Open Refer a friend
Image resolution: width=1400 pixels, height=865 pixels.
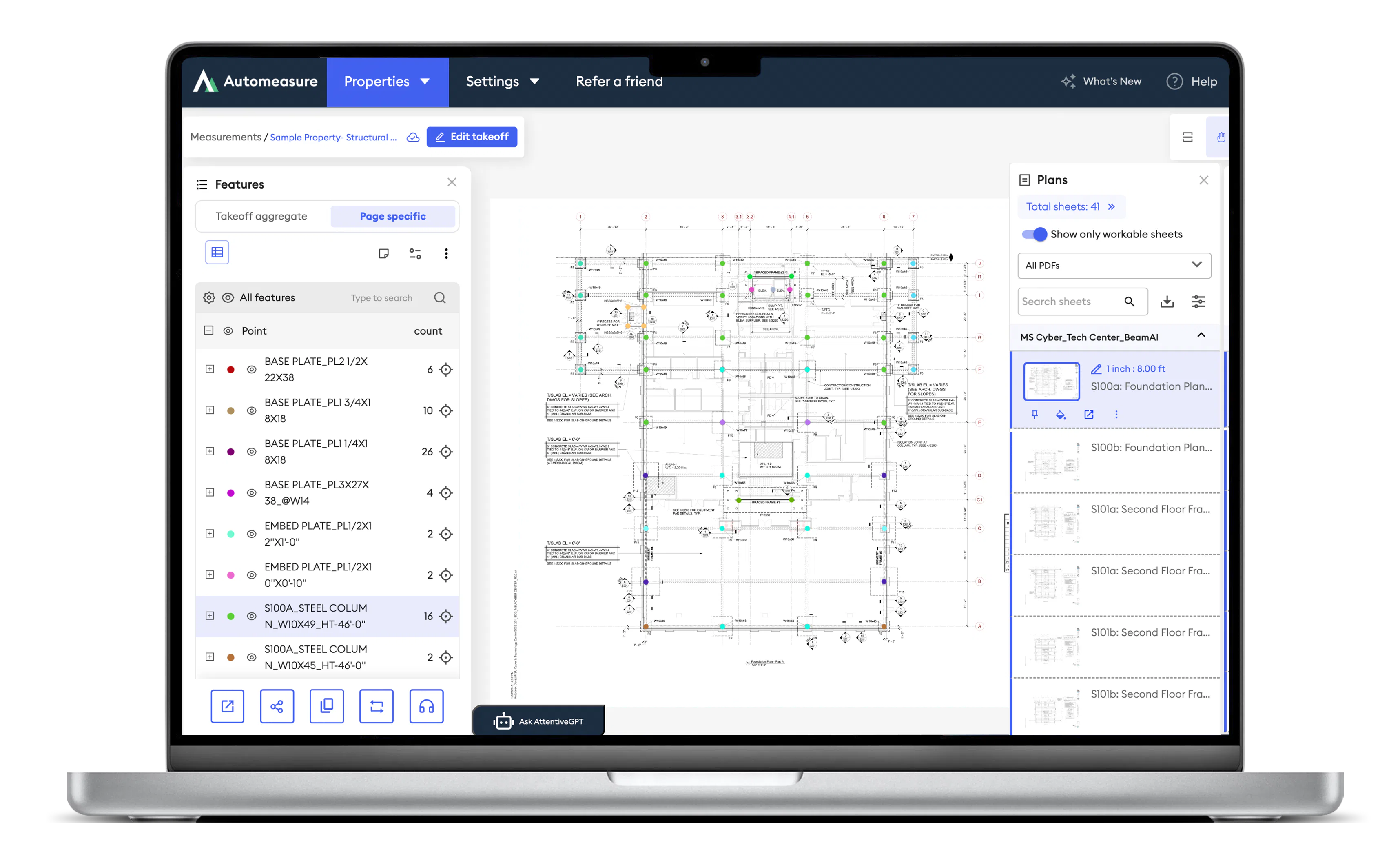(619, 81)
